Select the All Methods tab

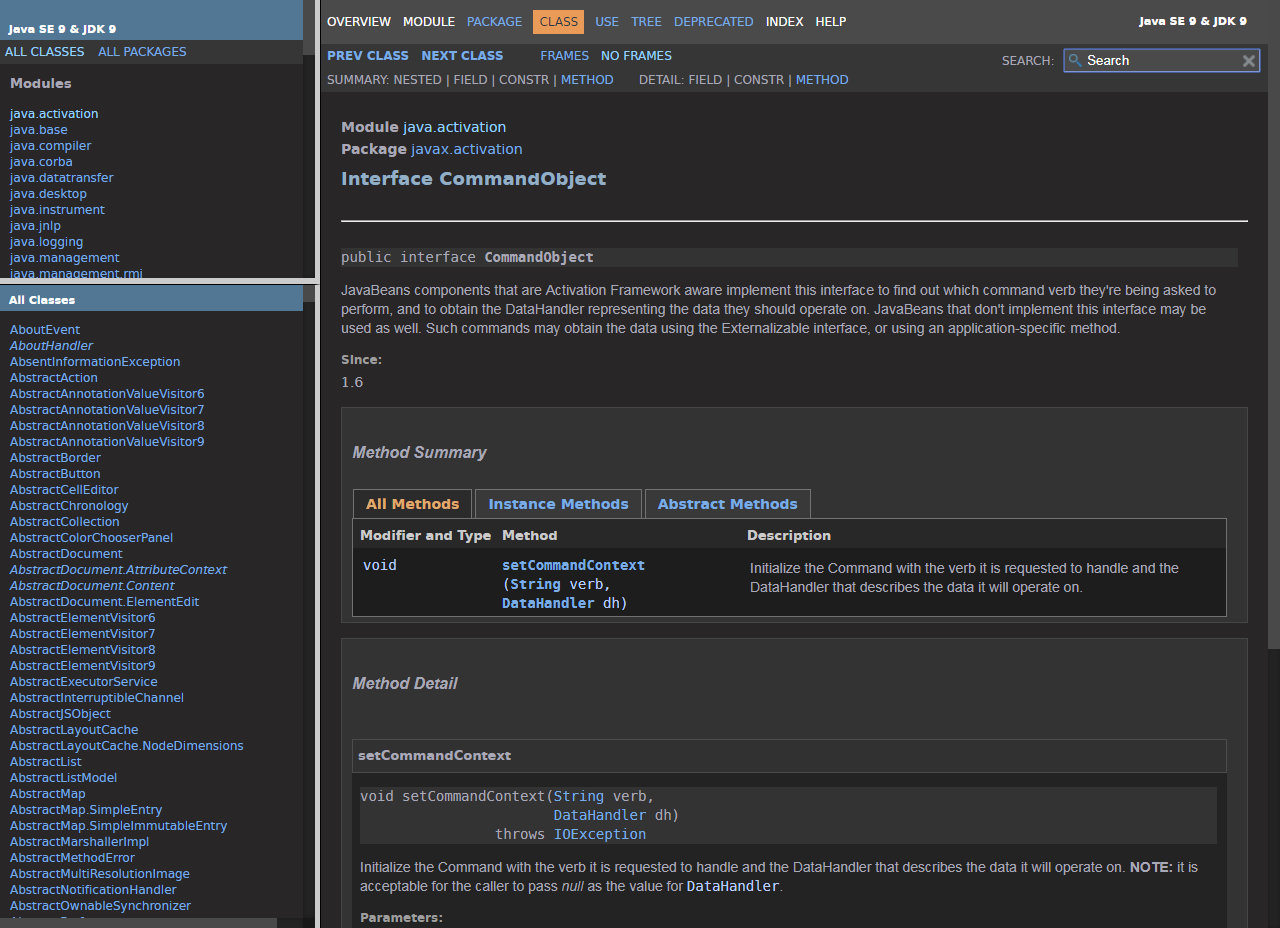coord(412,504)
